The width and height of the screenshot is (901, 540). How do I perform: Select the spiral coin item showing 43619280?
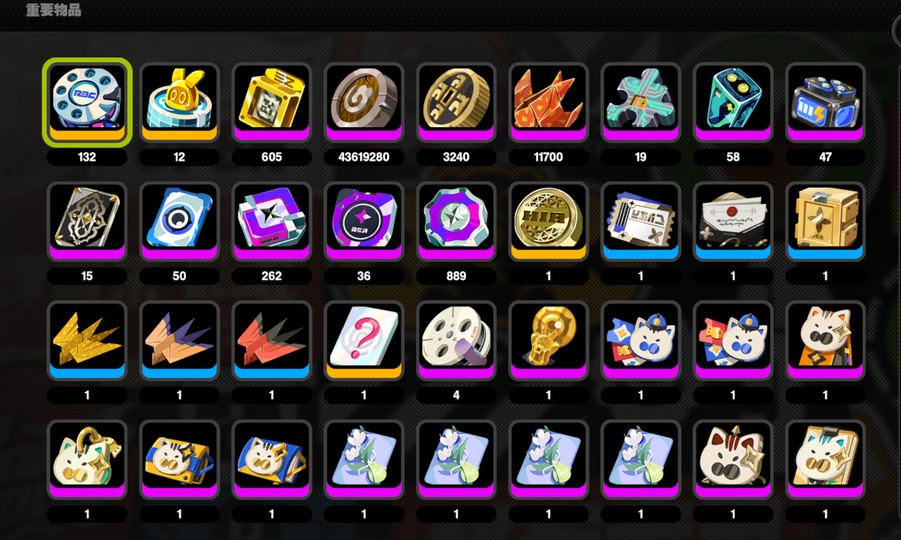(x=364, y=102)
